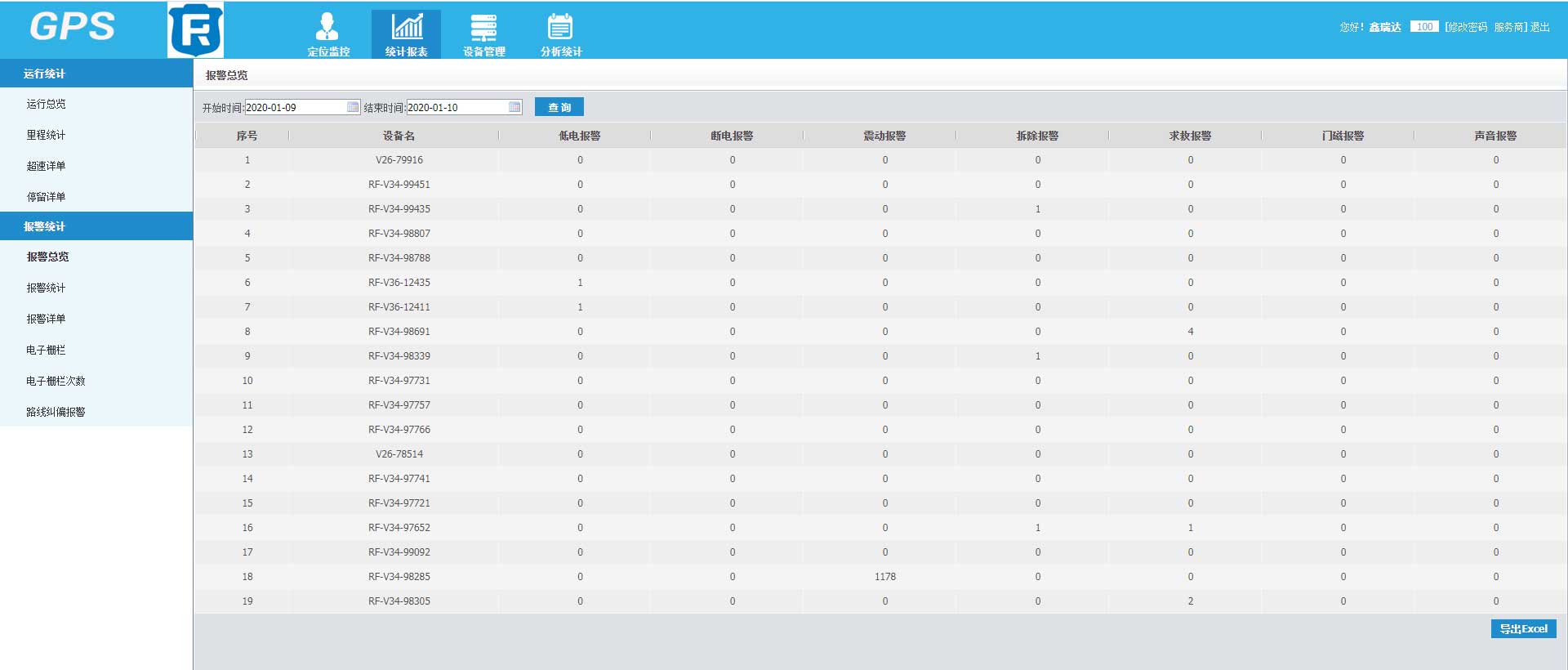Go to 里程统计 mileage statistics
This screenshot has width=1568, height=670.
point(47,135)
